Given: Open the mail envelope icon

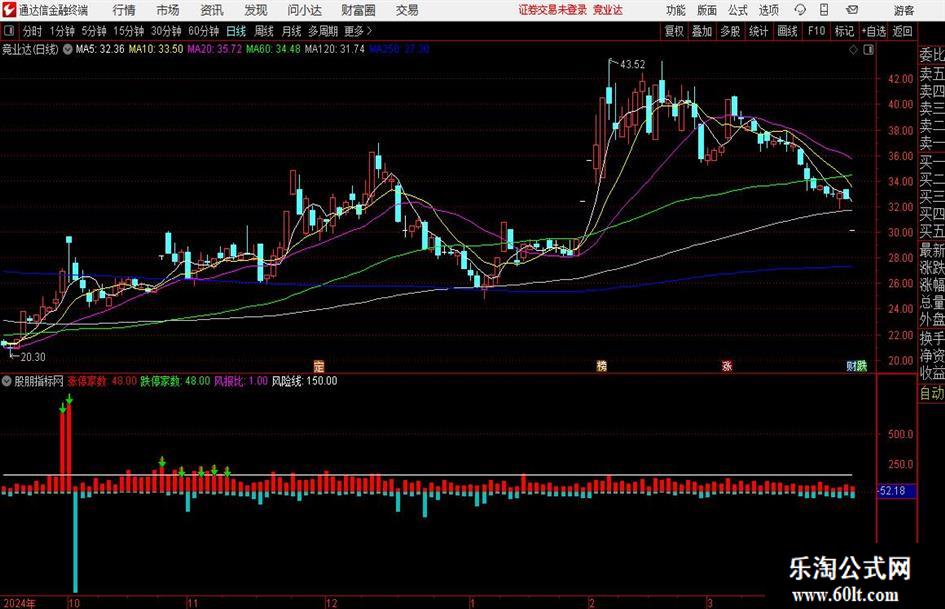Looking at the screenshot, I should 852,10.
